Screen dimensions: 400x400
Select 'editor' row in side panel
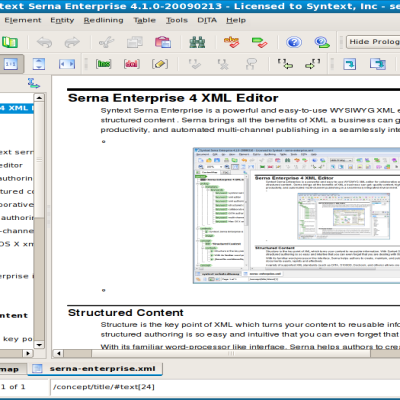coord(17,165)
